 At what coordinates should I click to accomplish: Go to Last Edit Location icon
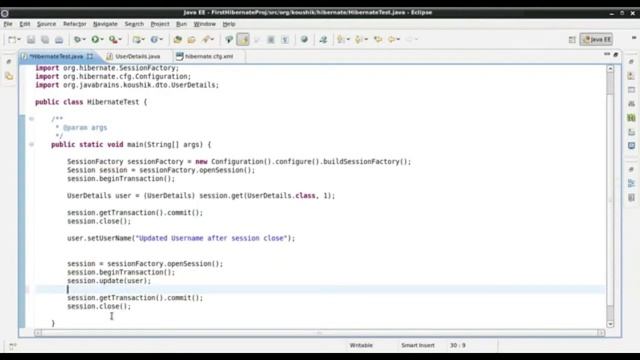378,40
